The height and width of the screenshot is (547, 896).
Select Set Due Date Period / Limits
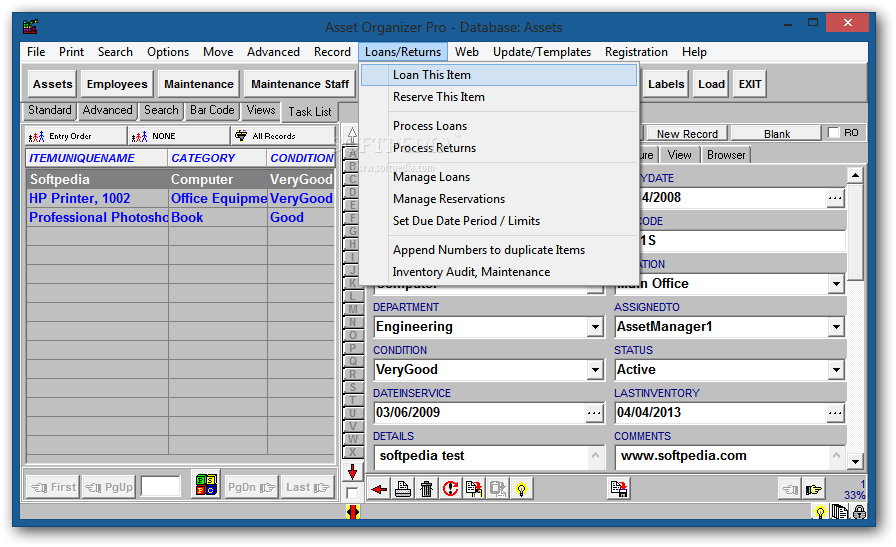click(x=499, y=221)
